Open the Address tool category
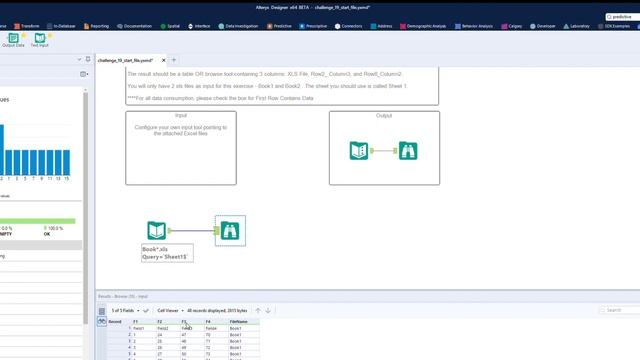Screen dimensions: 640x360 (381, 26)
